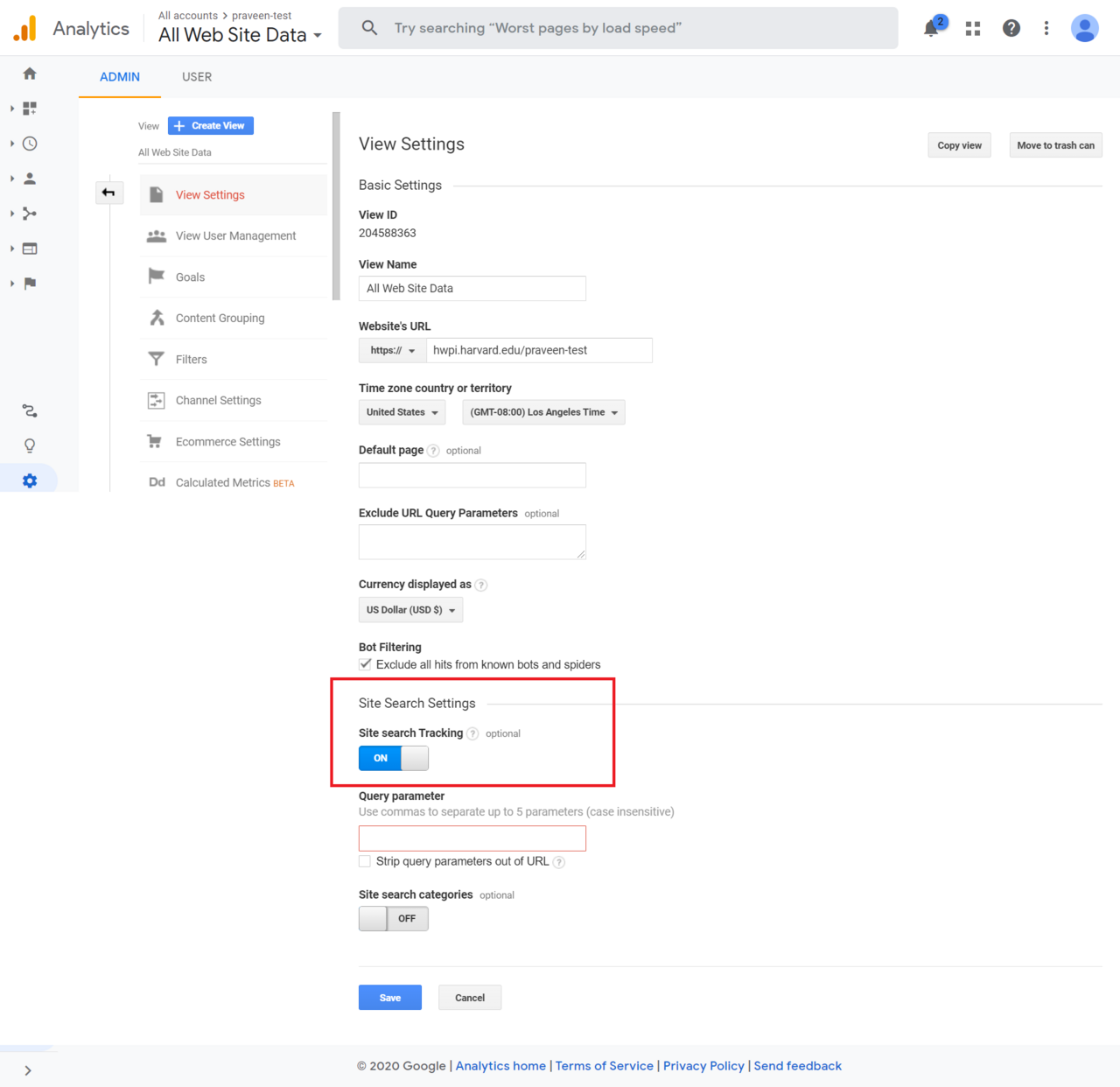Select Goals in the view menu

click(x=190, y=277)
